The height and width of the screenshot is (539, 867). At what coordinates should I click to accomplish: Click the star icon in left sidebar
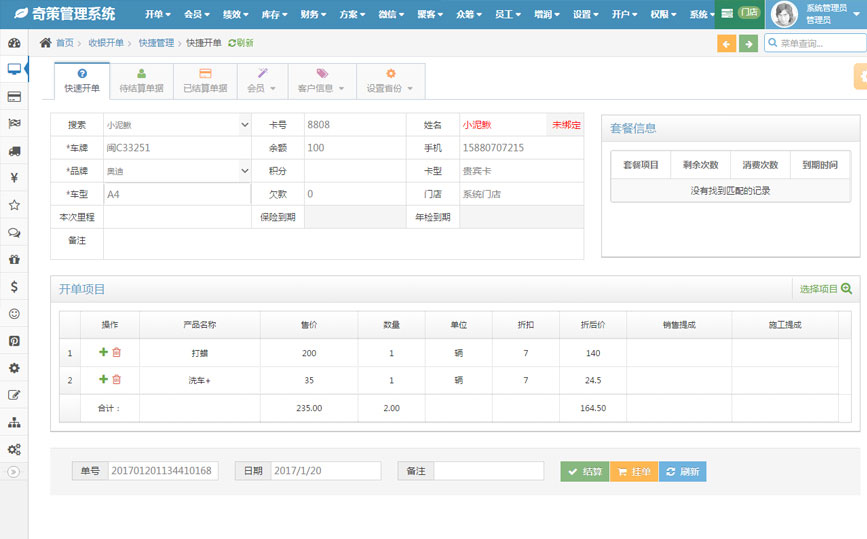tap(14, 205)
